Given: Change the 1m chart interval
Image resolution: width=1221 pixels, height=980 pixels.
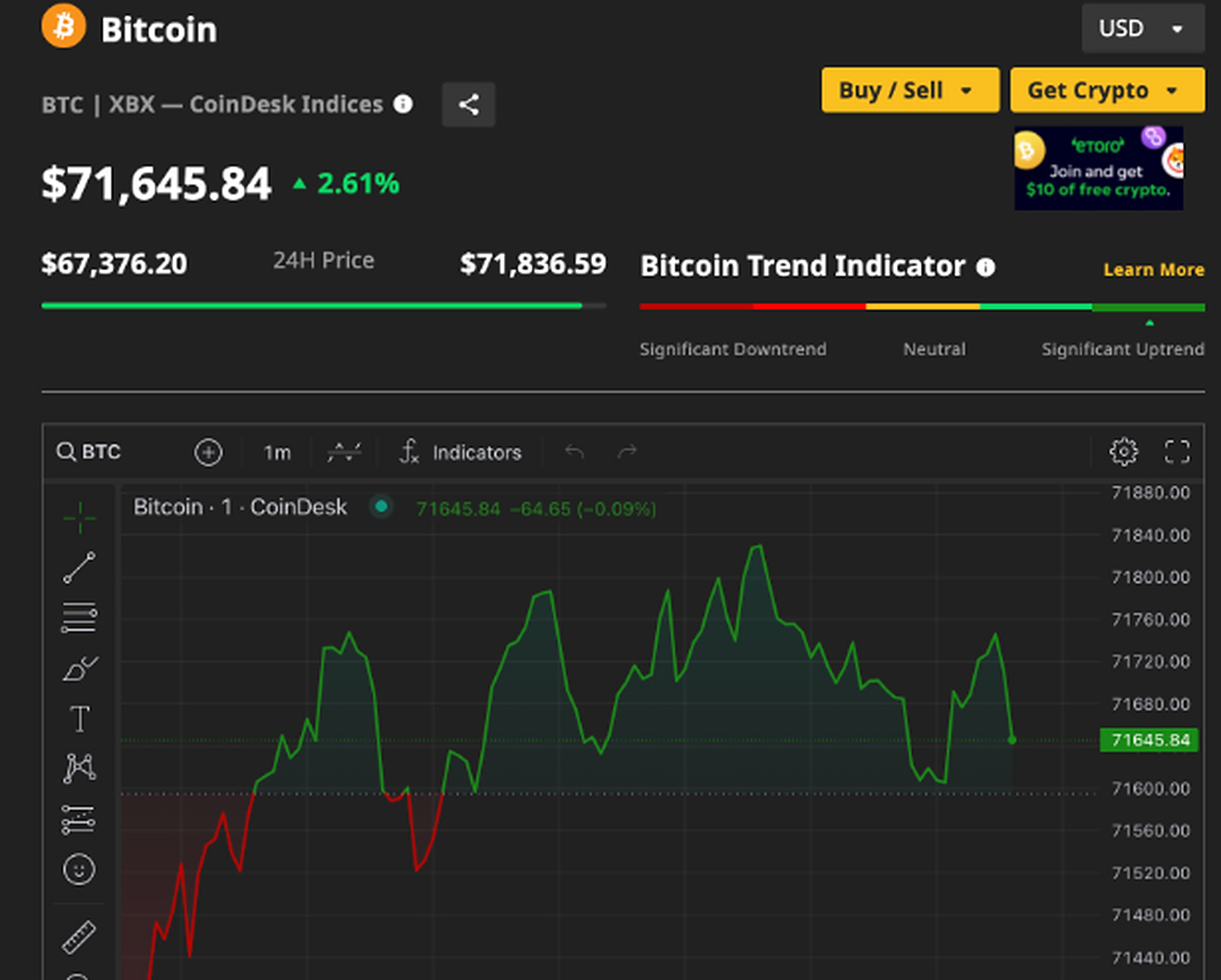Looking at the screenshot, I should (277, 452).
